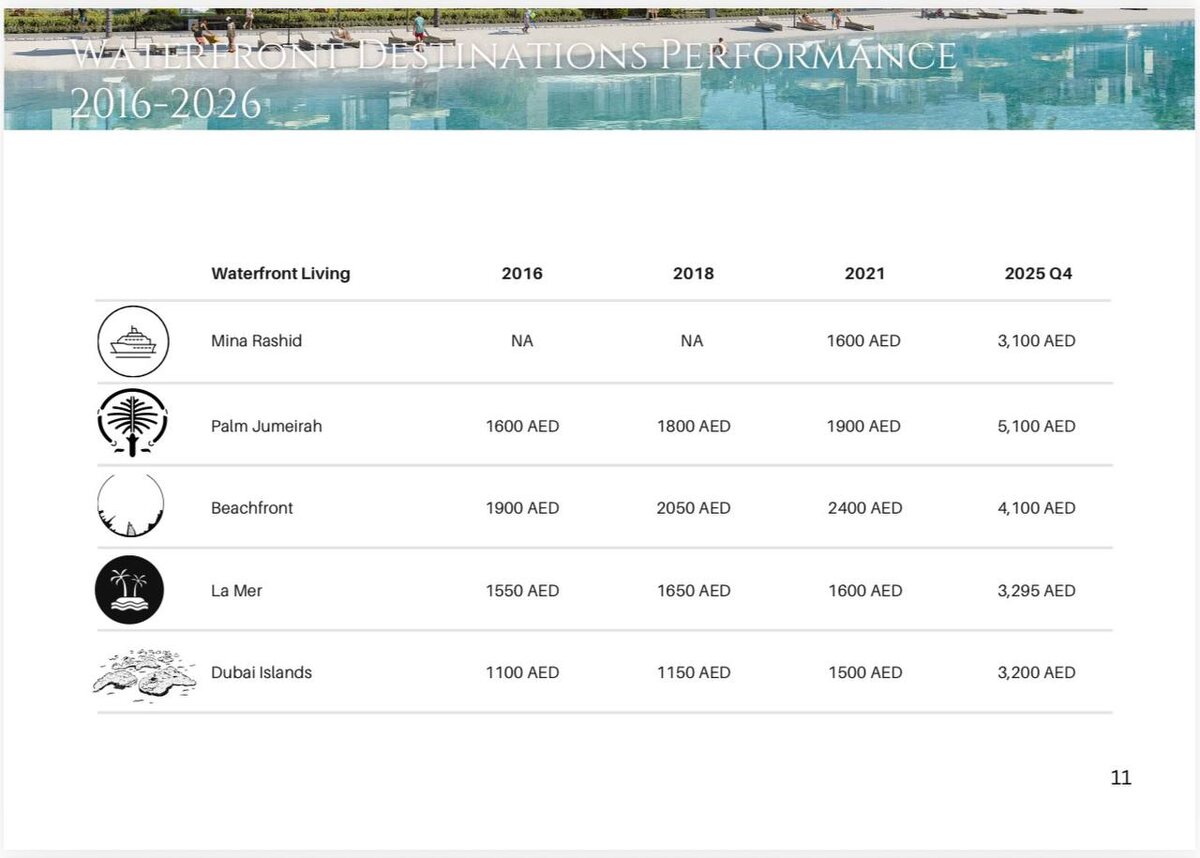Click the La Mer palm island icon

click(x=129, y=590)
